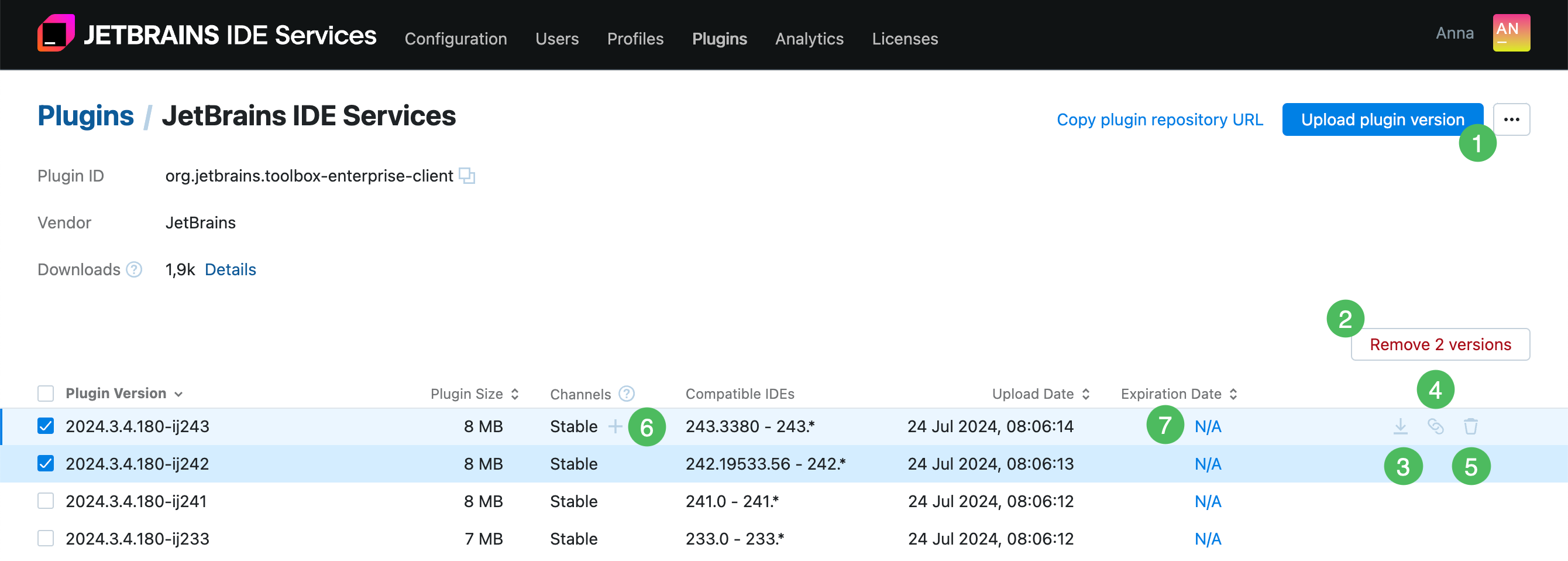Open the more actions menu next to Upload
Screen dimensions: 1568x561
coord(1511,119)
